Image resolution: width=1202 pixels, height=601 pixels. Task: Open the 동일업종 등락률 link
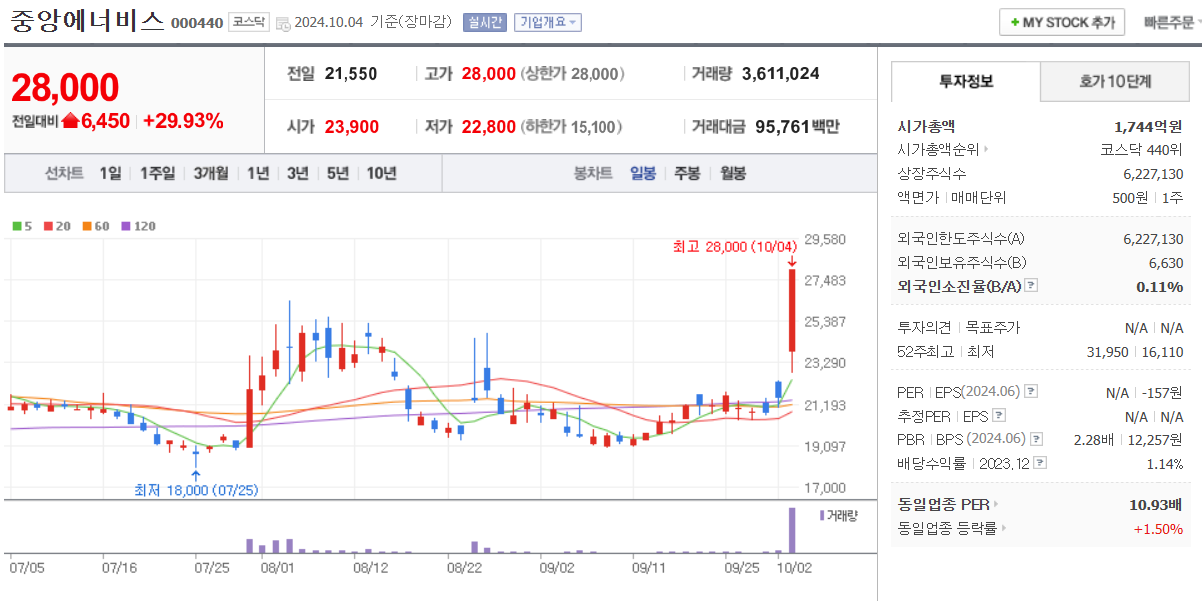(952, 528)
